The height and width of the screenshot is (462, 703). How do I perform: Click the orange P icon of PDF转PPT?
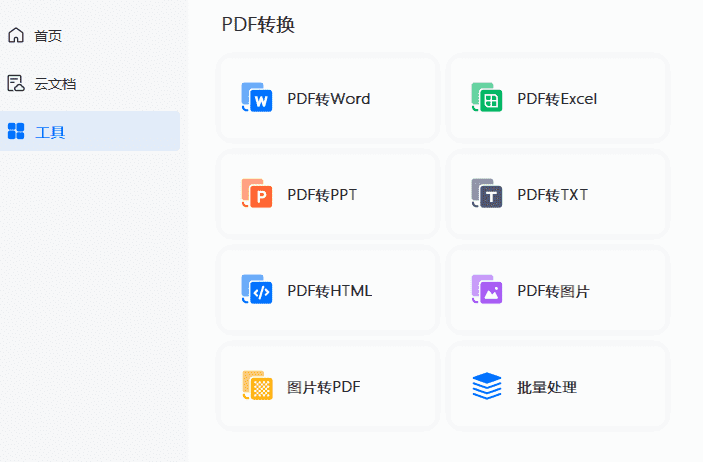pos(257,193)
